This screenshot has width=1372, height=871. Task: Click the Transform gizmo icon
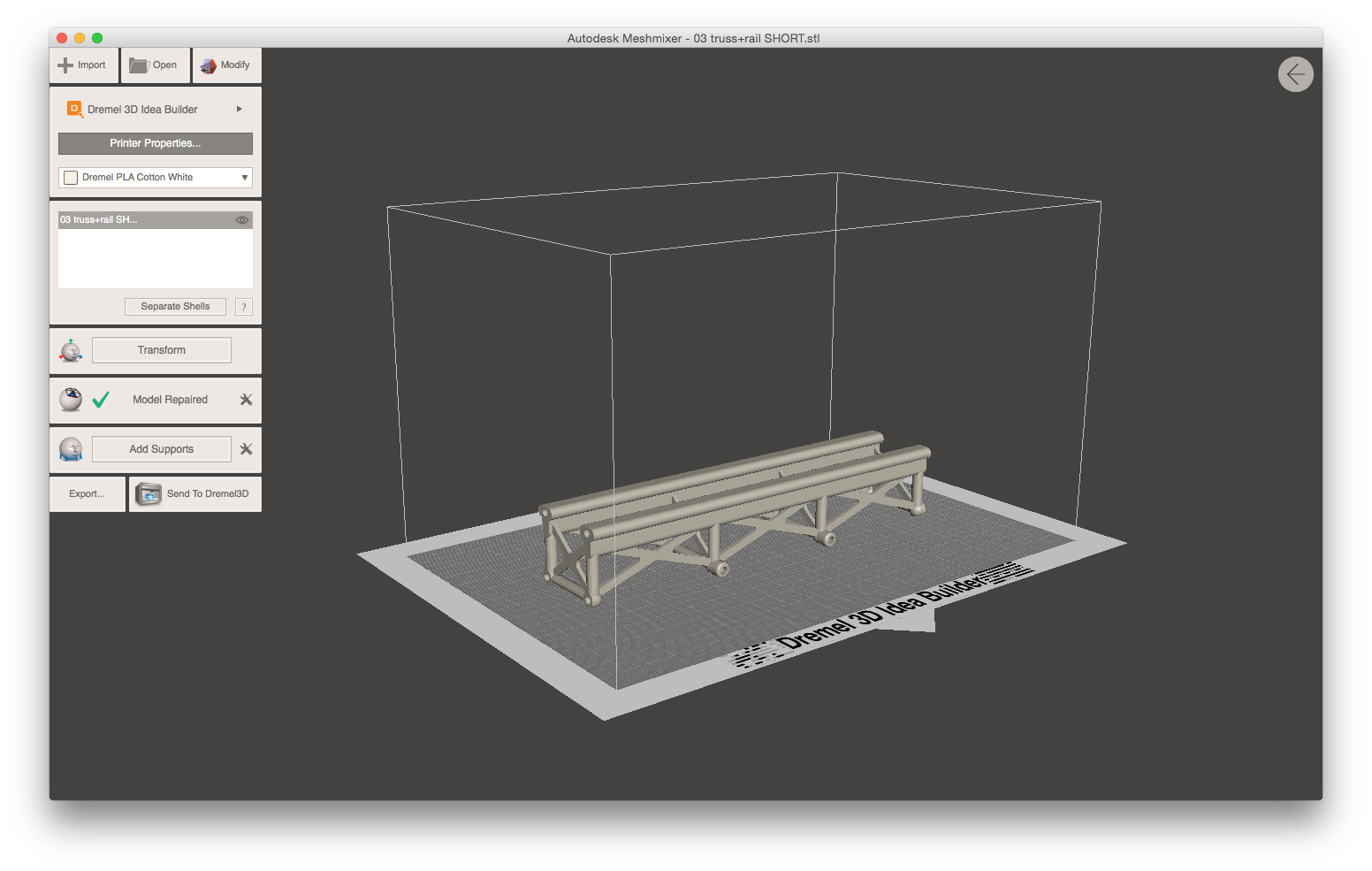point(71,350)
